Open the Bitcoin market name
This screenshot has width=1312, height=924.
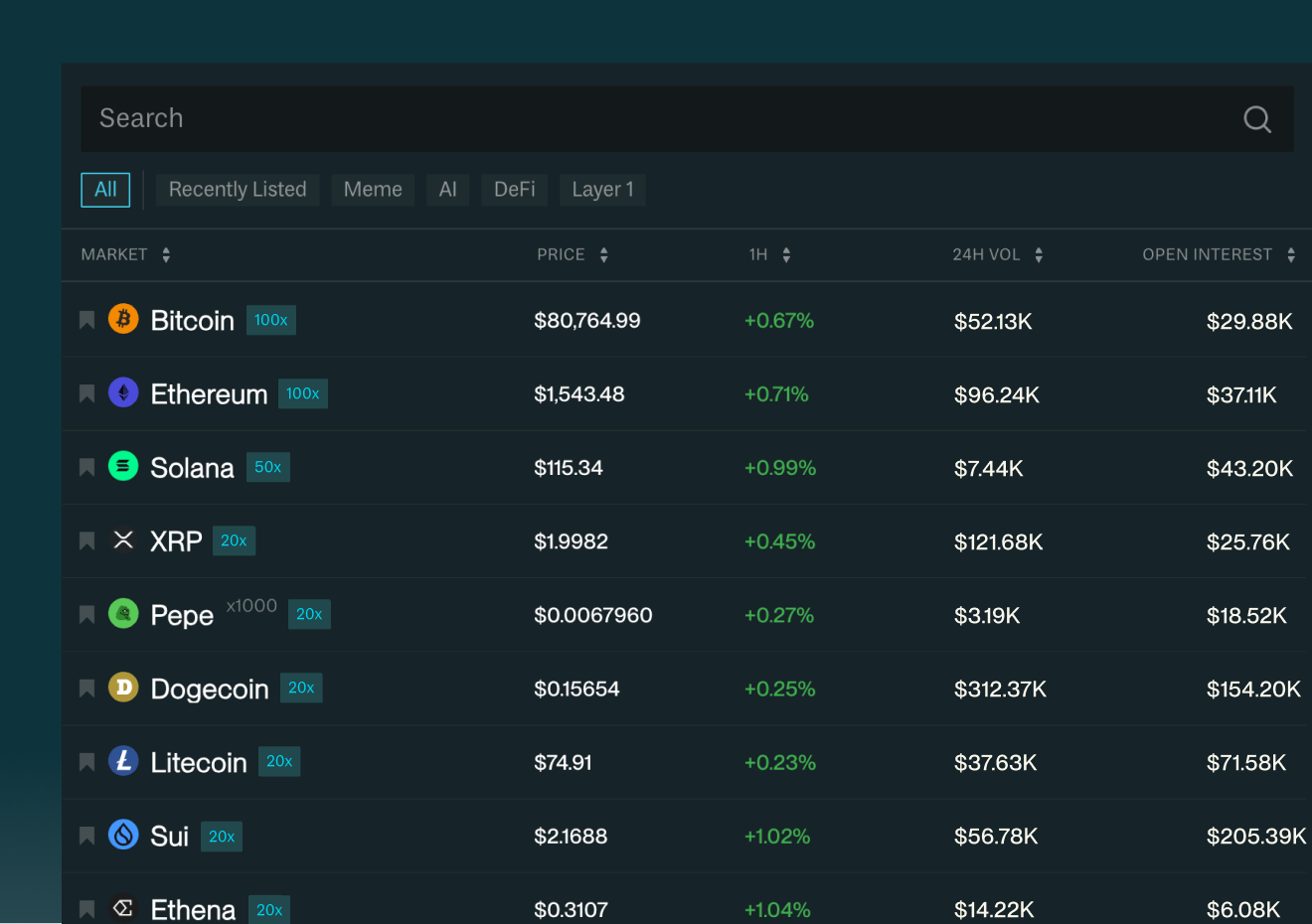[192, 321]
